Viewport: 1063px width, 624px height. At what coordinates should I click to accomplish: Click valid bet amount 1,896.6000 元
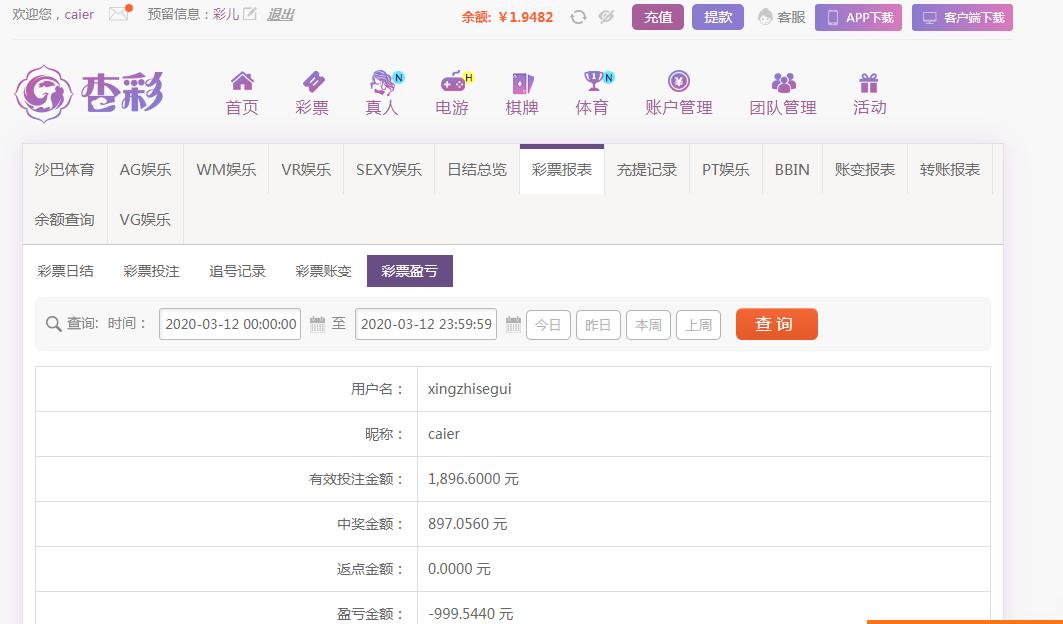pos(473,479)
